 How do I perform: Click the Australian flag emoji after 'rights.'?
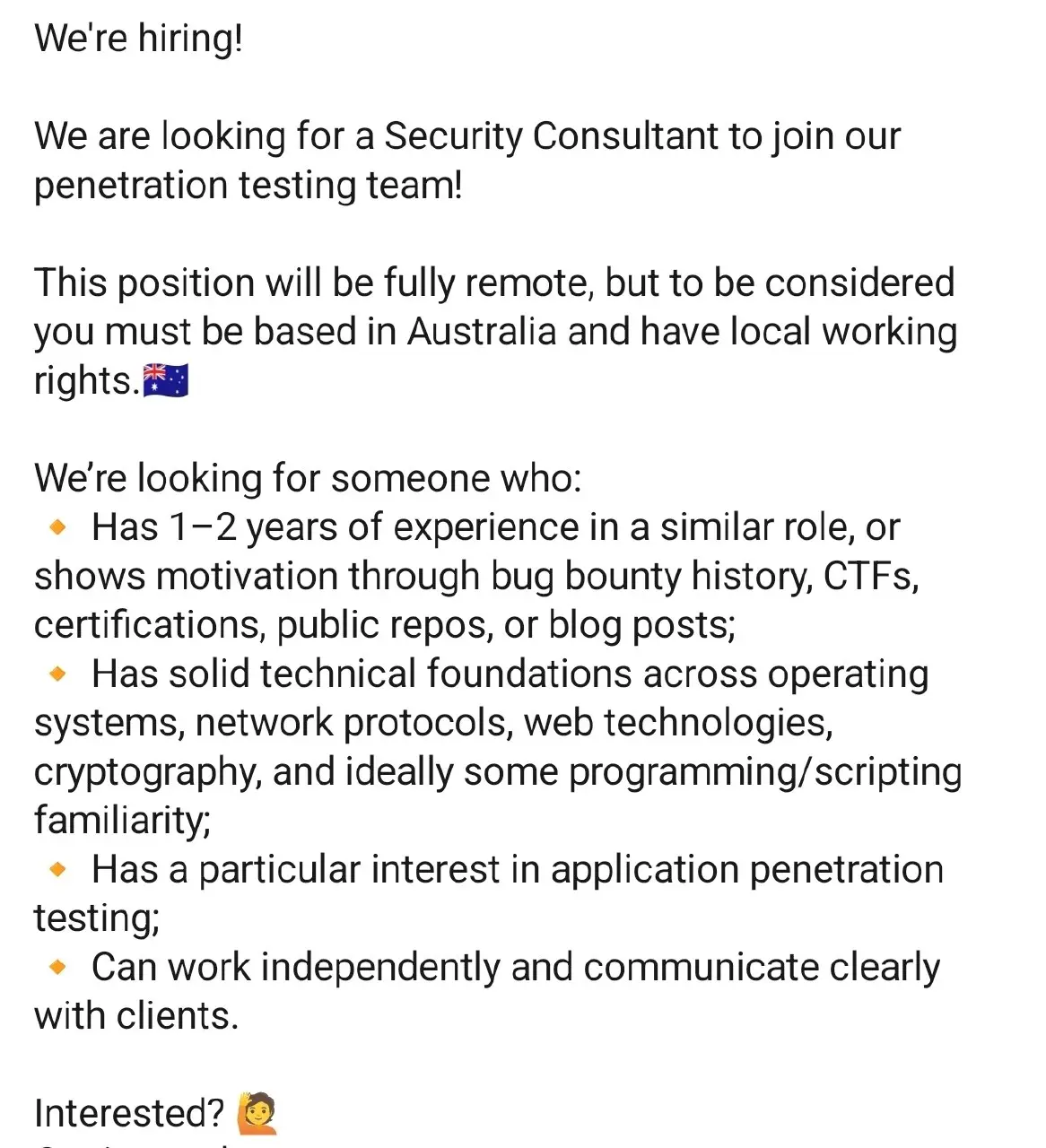tap(166, 380)
